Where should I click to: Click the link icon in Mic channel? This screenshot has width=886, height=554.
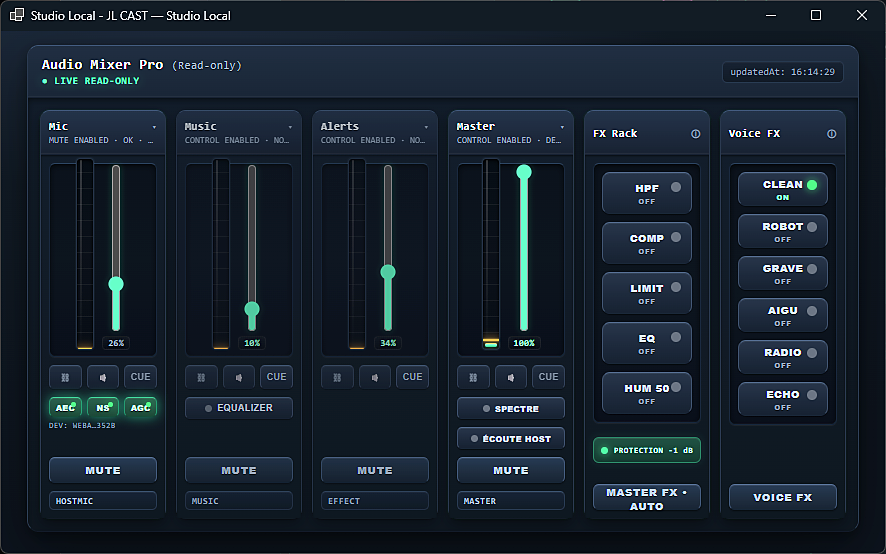coord(66,377)
